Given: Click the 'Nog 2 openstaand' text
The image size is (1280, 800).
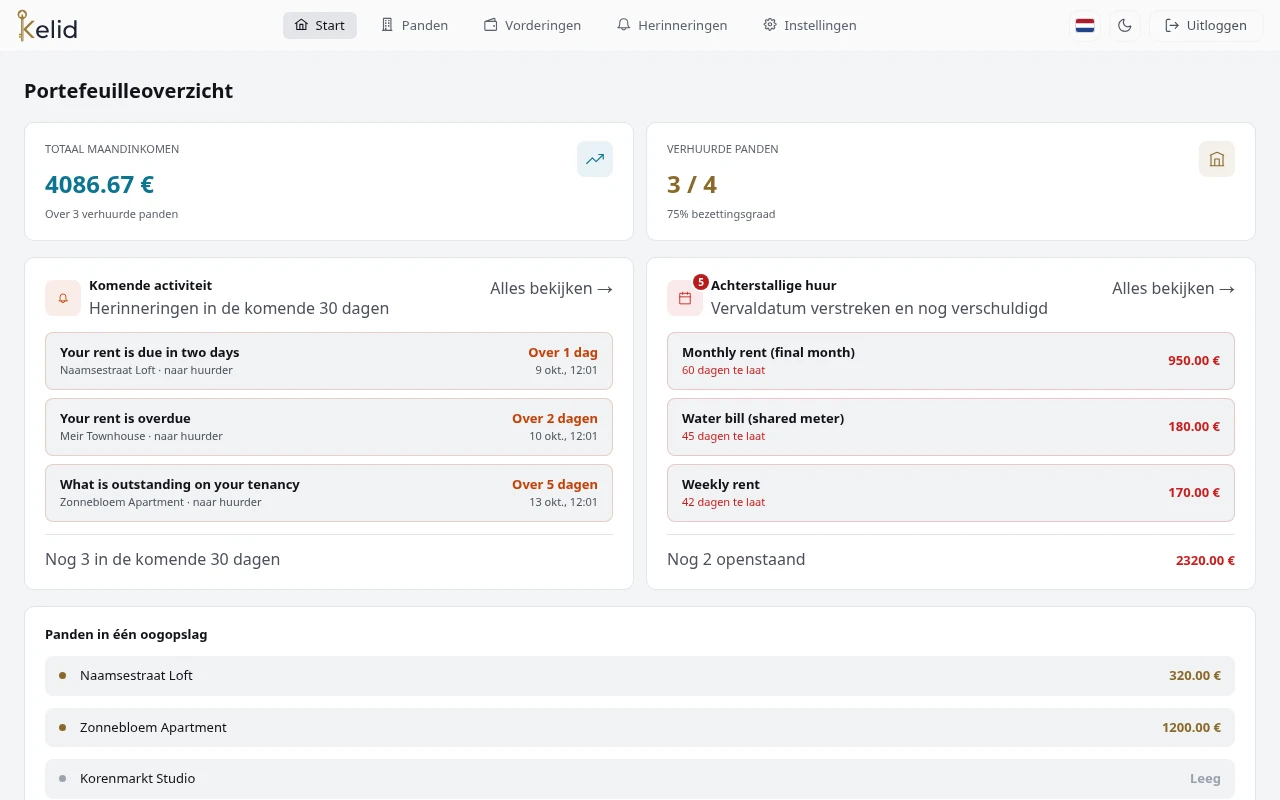Looking at the screenshot, I should coord(736,559).
